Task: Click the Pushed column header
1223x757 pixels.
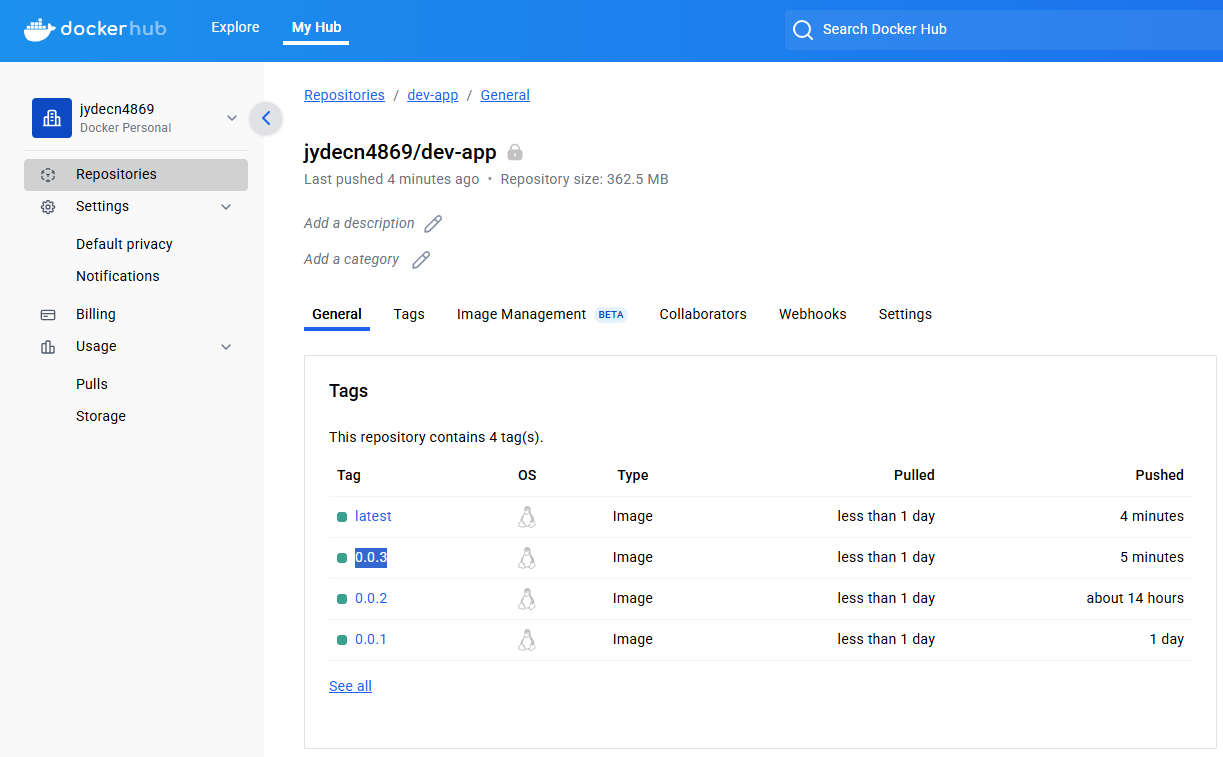Action: click(x=1160, y=475)
